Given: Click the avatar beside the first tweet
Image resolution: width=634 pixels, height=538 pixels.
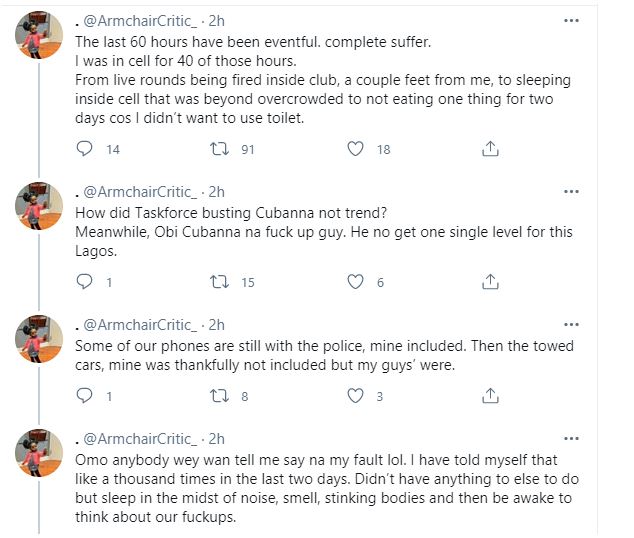Looking at the screenshot, I should click(39, 41).
